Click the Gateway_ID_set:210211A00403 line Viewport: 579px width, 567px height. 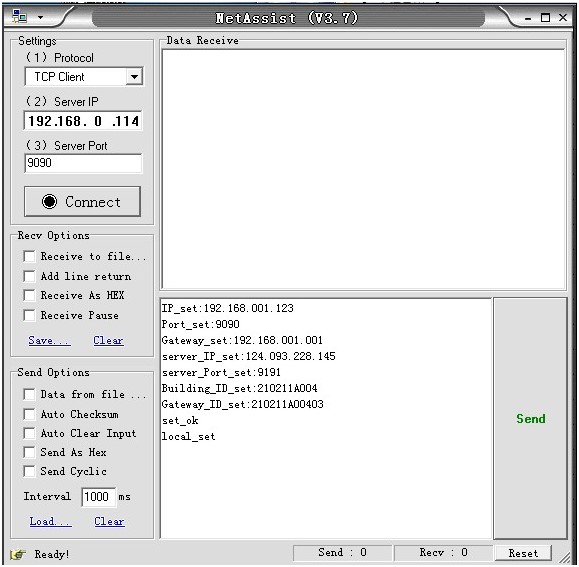click(243, 404)
